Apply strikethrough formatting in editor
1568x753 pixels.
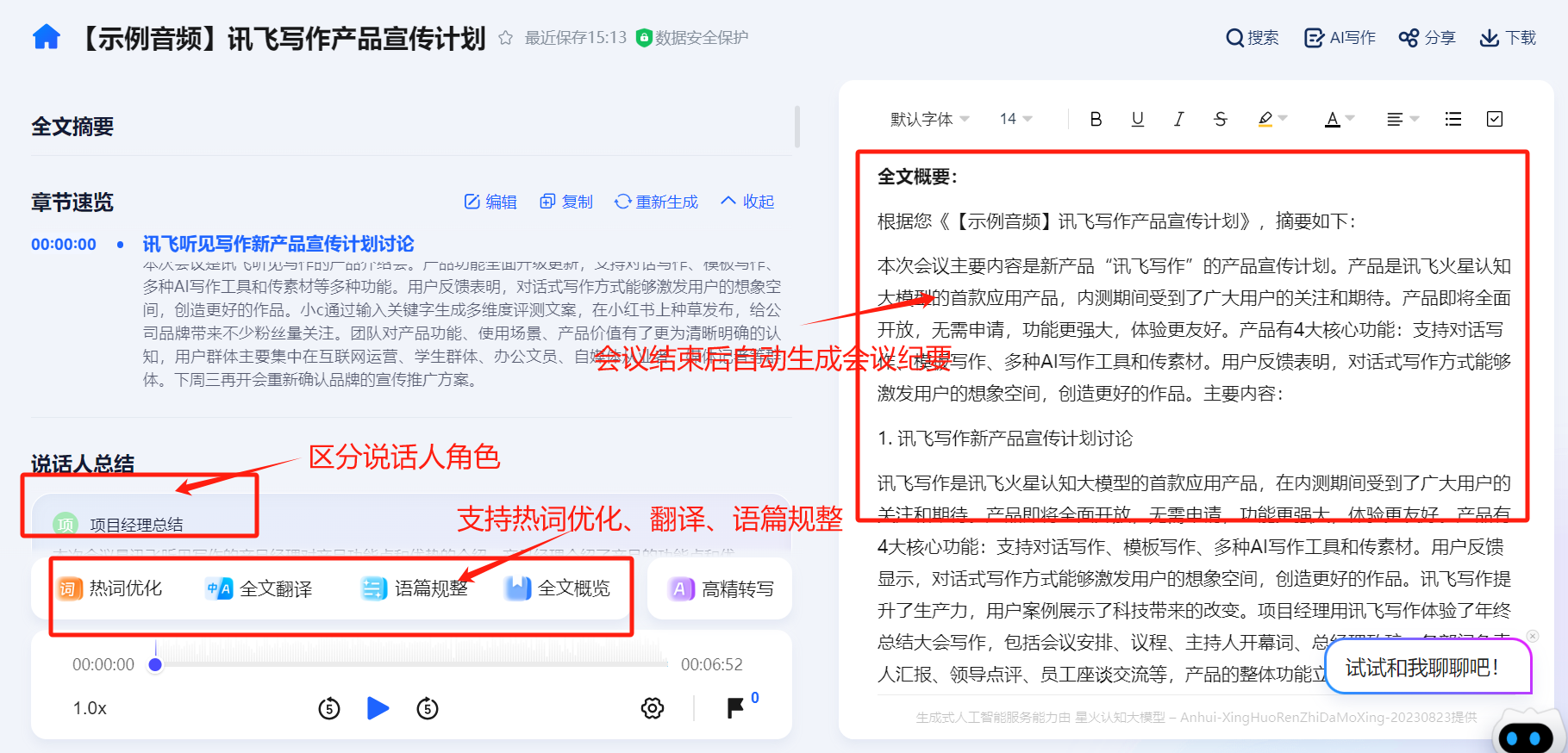pos(1220,119)
